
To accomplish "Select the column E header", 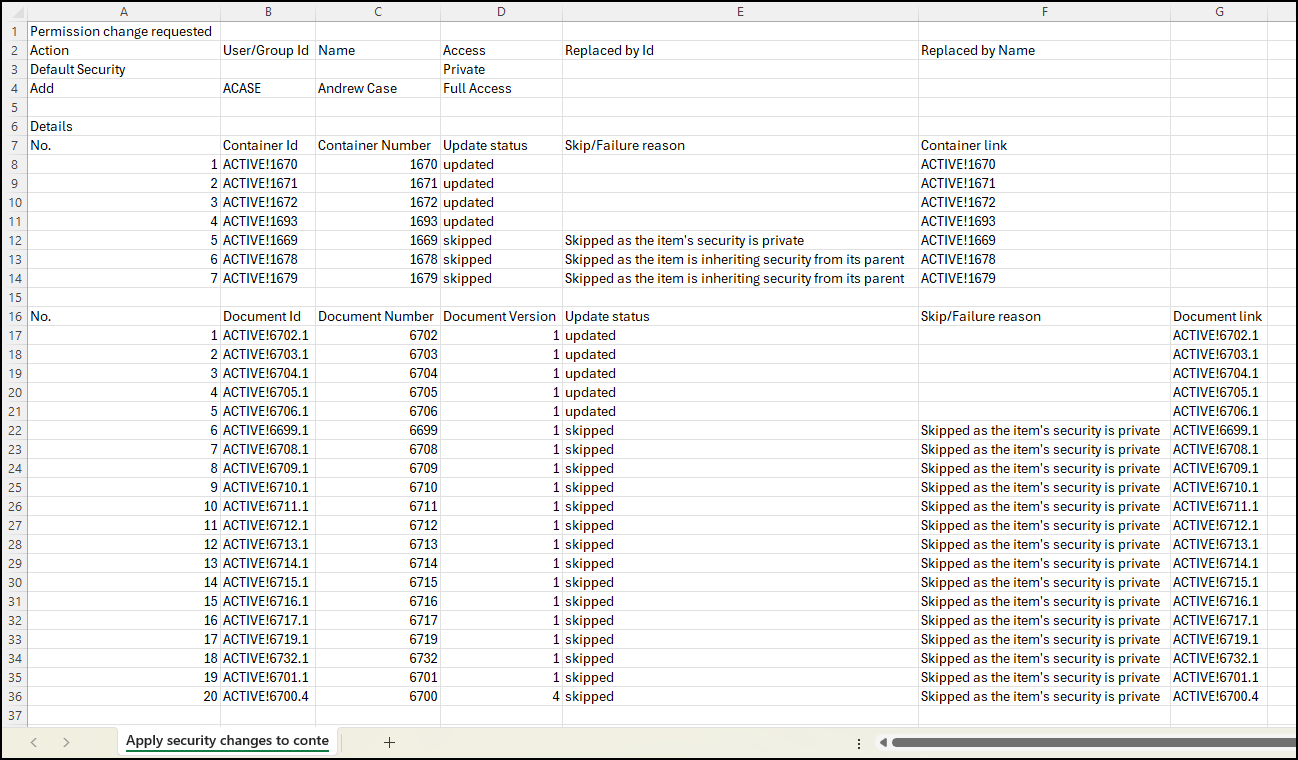I will [740, 11].
